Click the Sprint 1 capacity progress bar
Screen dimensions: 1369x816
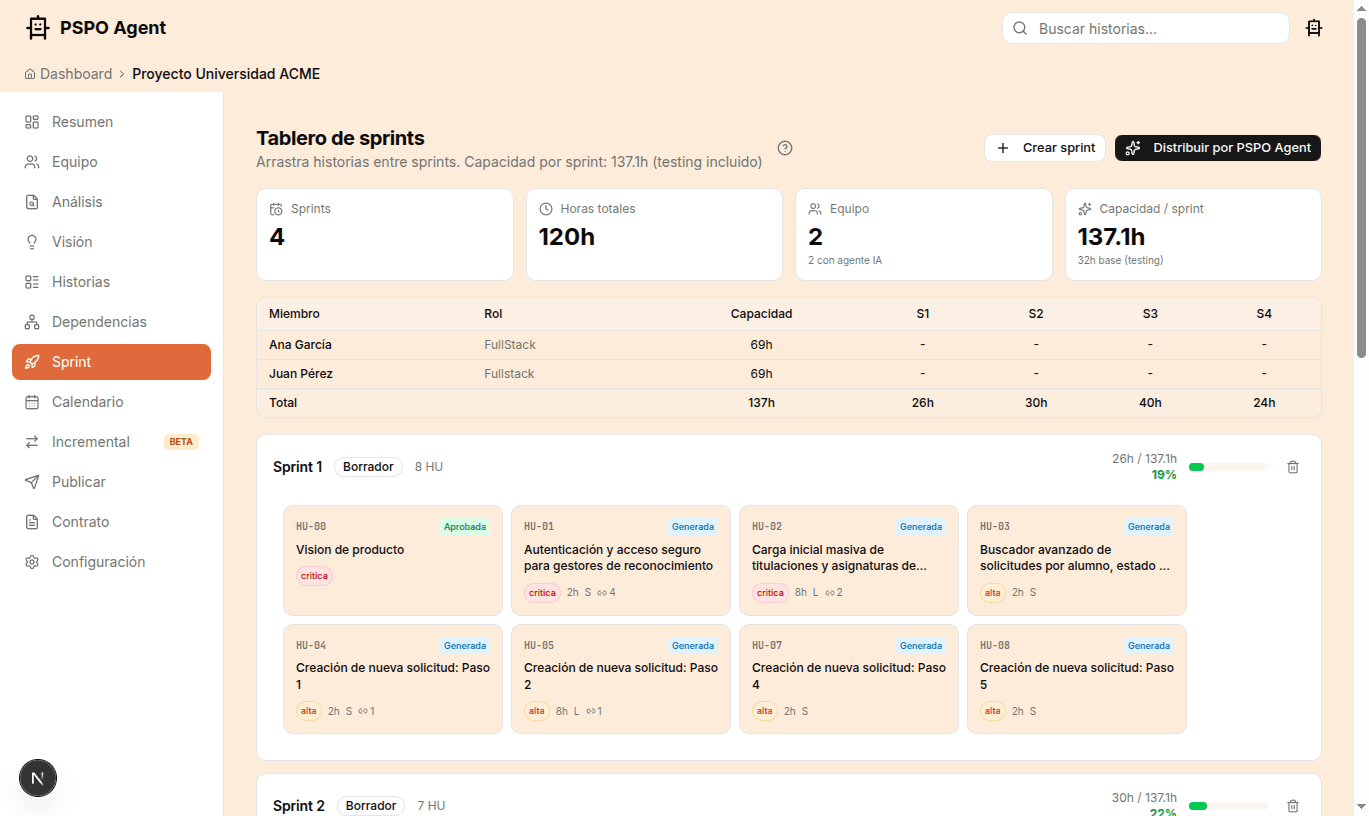click(x=1228, y=466)
